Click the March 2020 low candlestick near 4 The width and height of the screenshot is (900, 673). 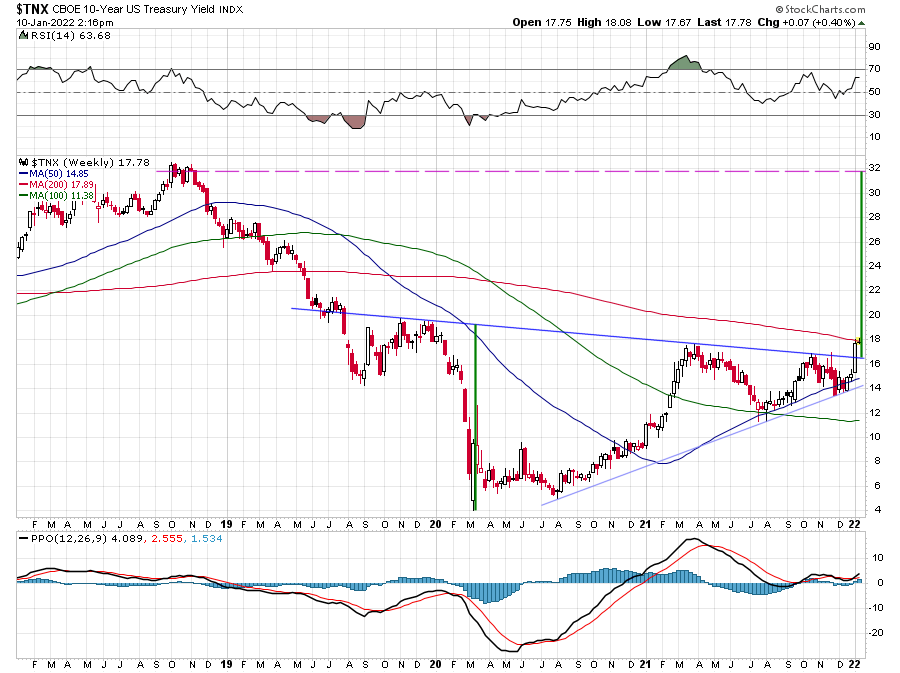474,476
